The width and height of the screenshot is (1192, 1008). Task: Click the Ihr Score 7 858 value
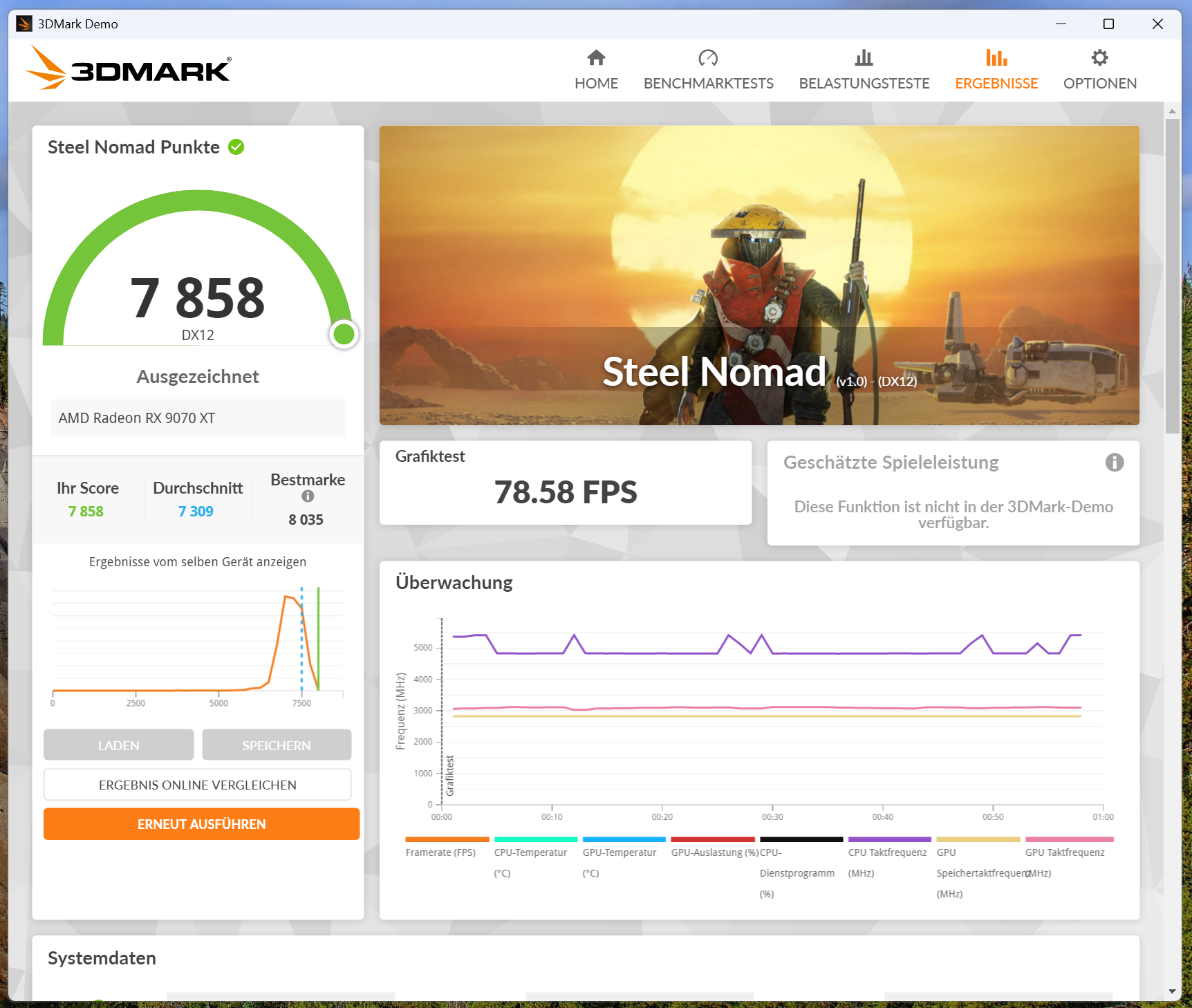click(86, 511)
